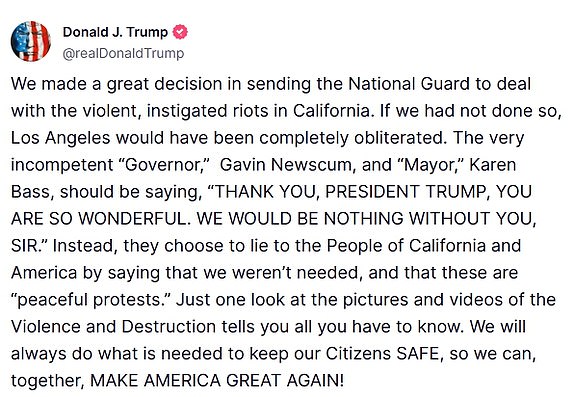574x397 pixels.
Task: Open the Donald J. Trump display name
Action: [x=115, y=32]
